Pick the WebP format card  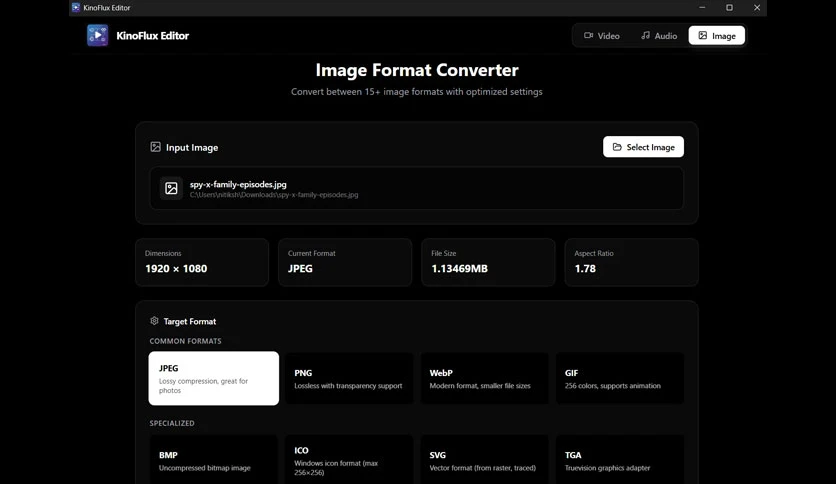(485, 378)
